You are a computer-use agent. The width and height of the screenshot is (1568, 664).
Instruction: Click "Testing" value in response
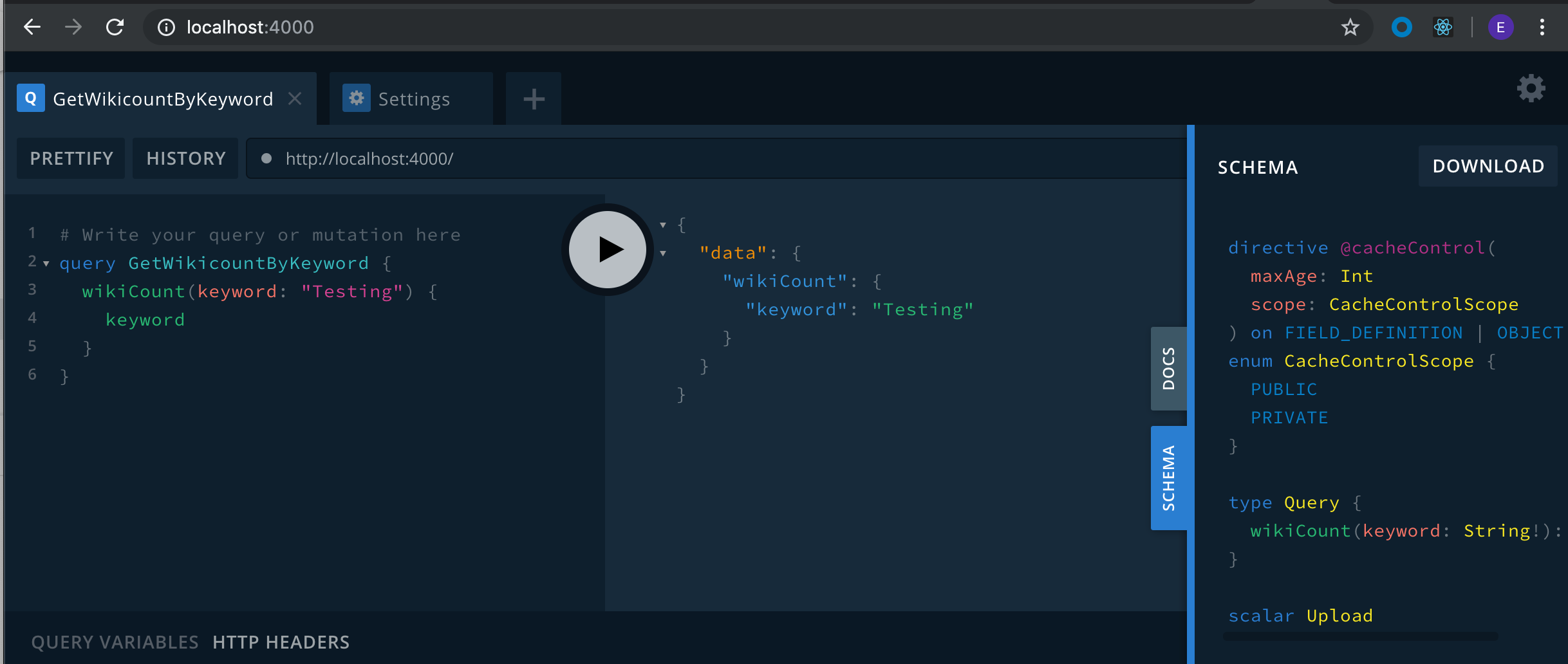click(922, 309)
